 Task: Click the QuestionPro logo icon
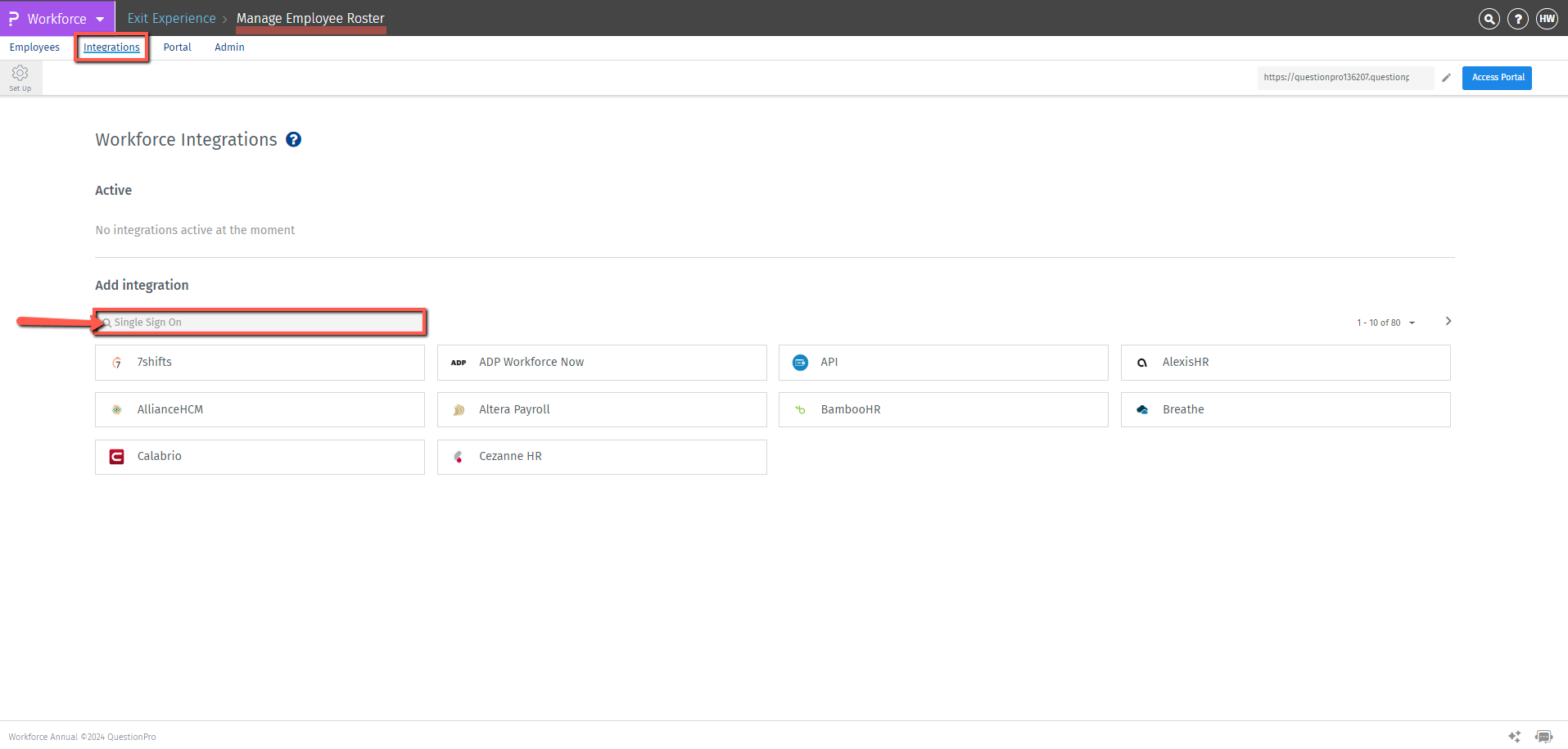[13, 18]
